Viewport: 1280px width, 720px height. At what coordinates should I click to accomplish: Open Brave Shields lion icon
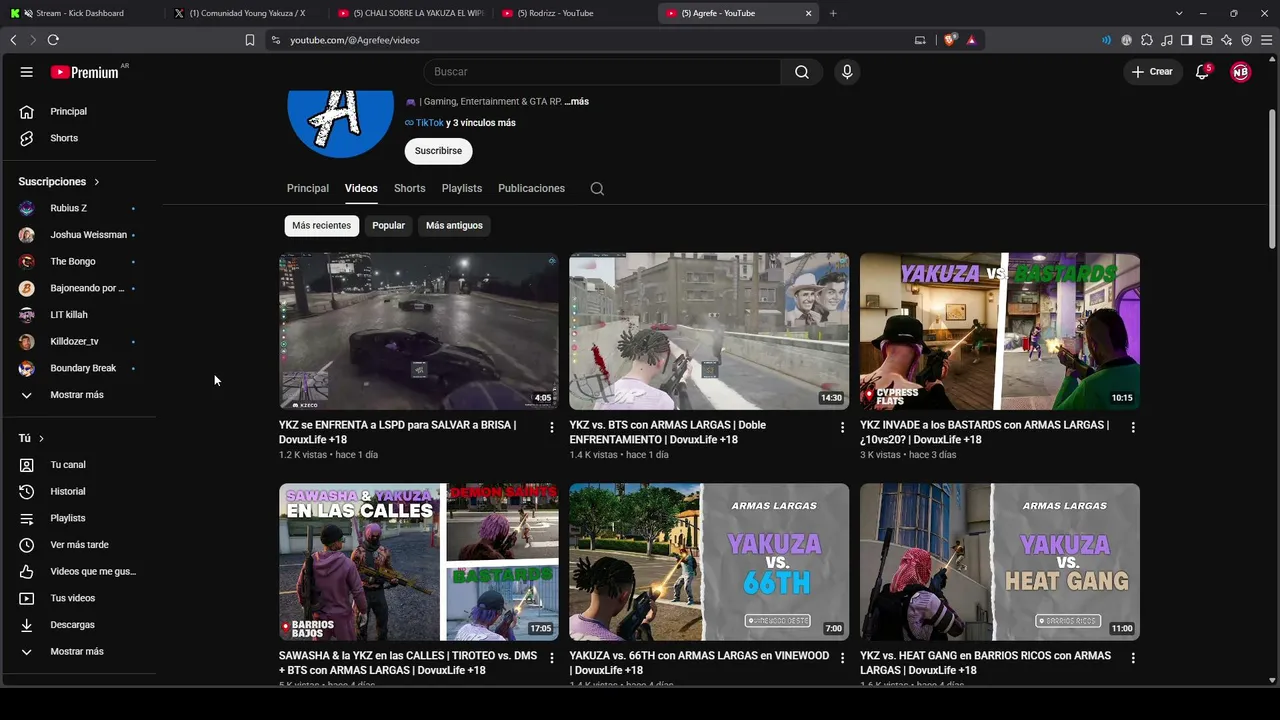[x=951, y=40]
